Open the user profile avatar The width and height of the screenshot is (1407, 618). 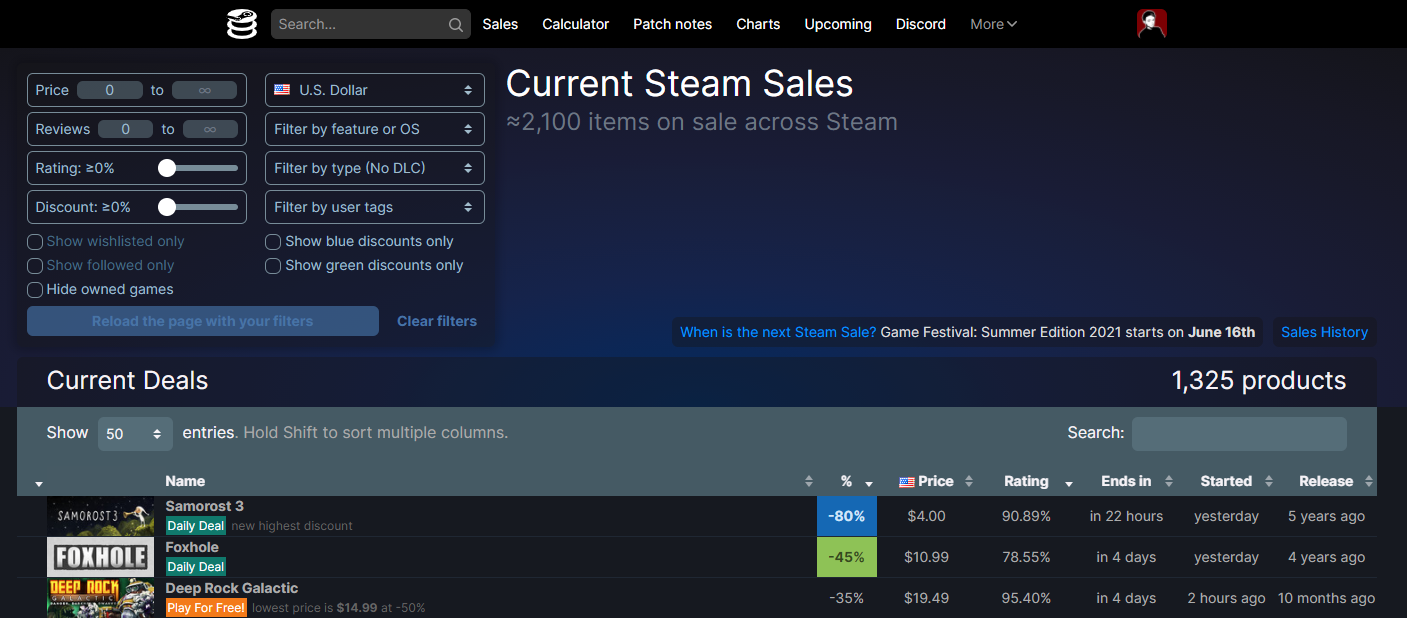[1152, 24]
